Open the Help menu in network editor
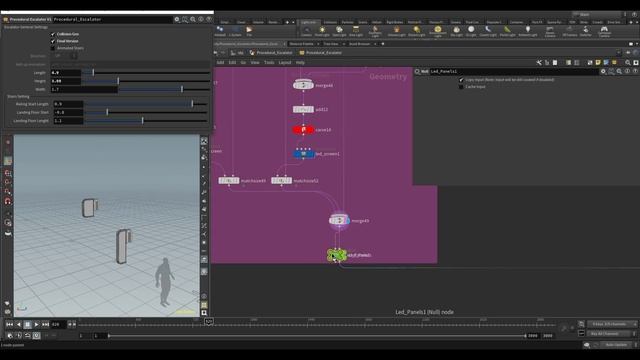The width and height of the screenshot is (640, 360). point(300,62)
